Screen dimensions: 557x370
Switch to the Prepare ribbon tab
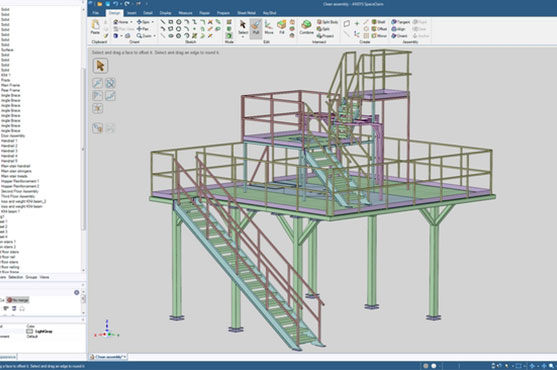click(223, 13)
